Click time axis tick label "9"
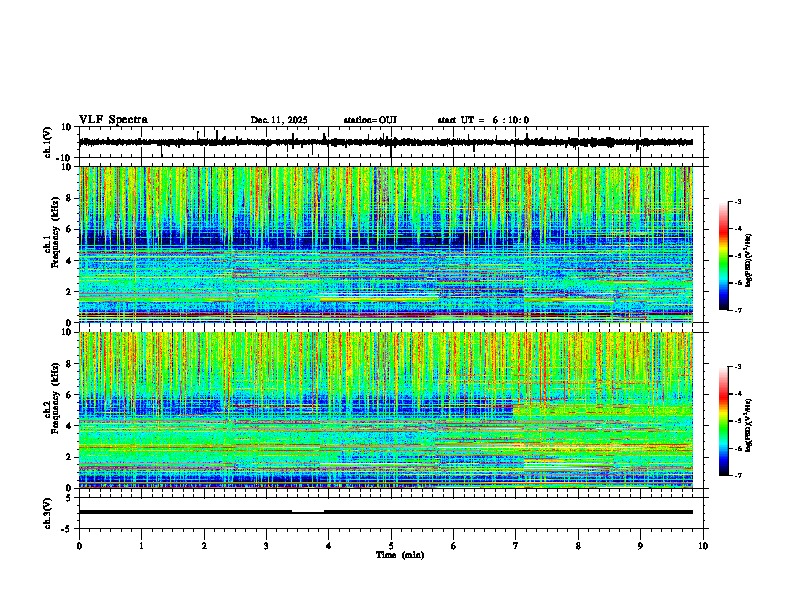 (x=640, y=546)
